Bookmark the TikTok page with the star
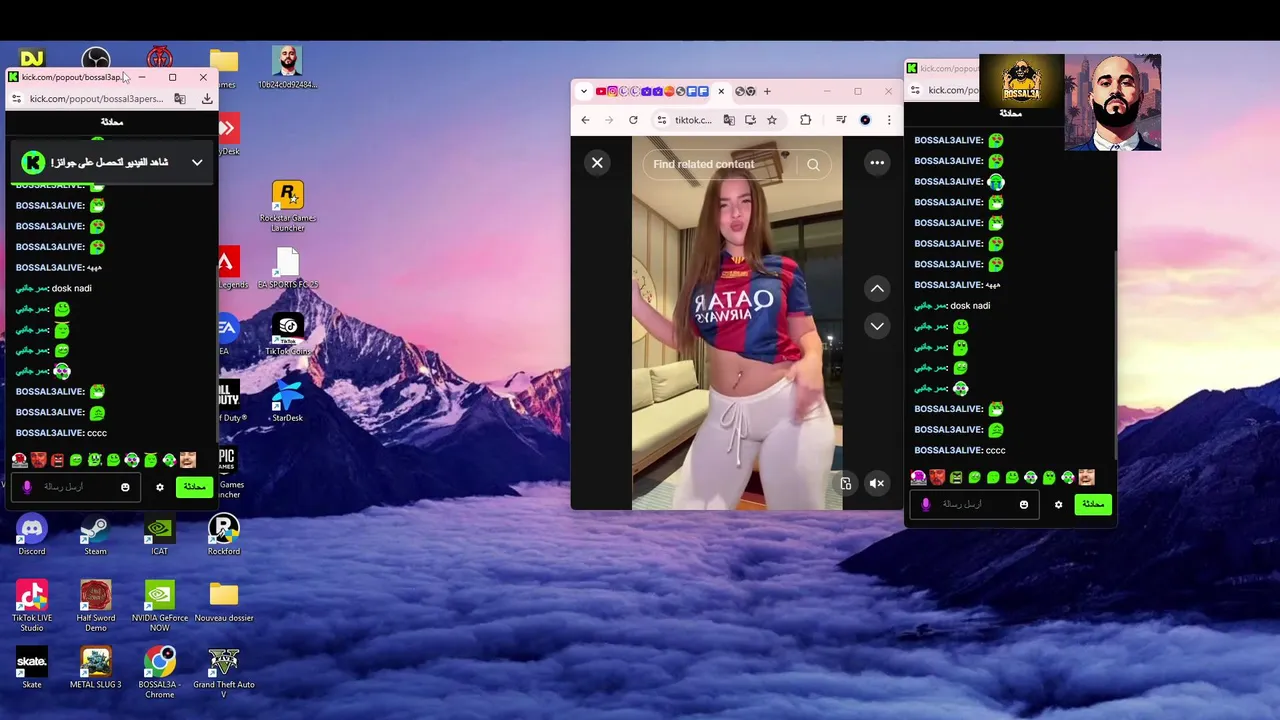Viewport: 1280px width, 720px height. (x=772, y=120)
